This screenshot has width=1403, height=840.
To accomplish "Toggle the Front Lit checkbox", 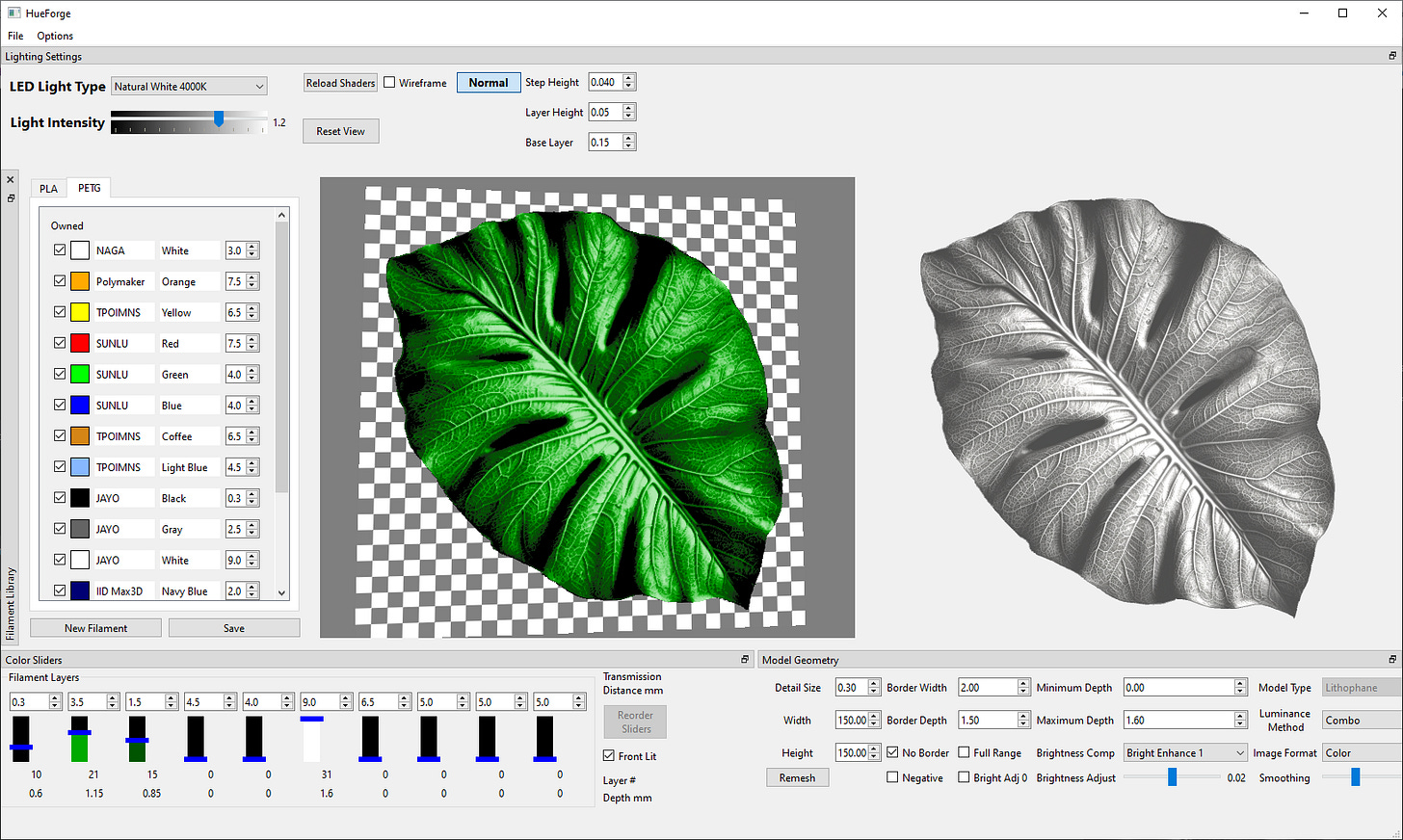I will [609, 756].
